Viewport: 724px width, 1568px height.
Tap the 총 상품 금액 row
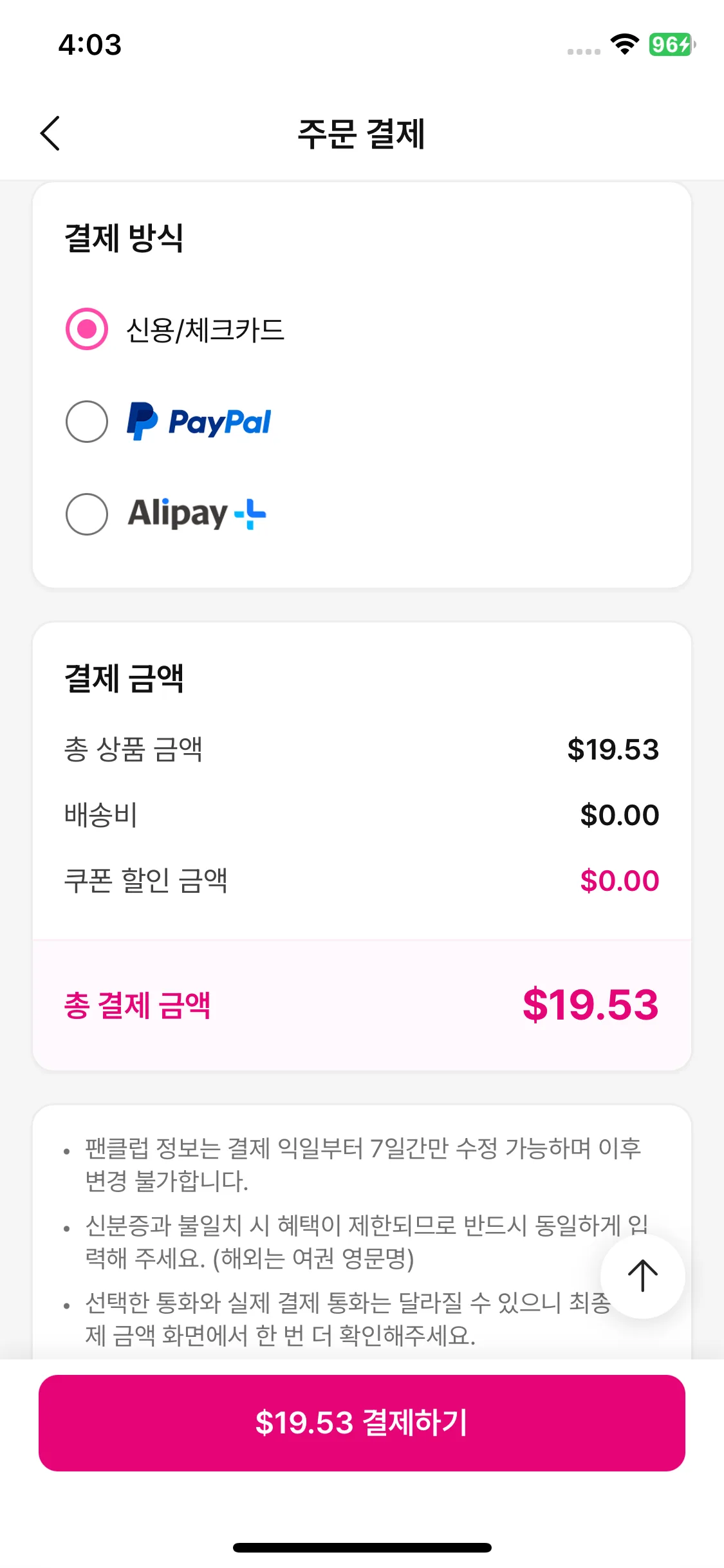(362, 749)
